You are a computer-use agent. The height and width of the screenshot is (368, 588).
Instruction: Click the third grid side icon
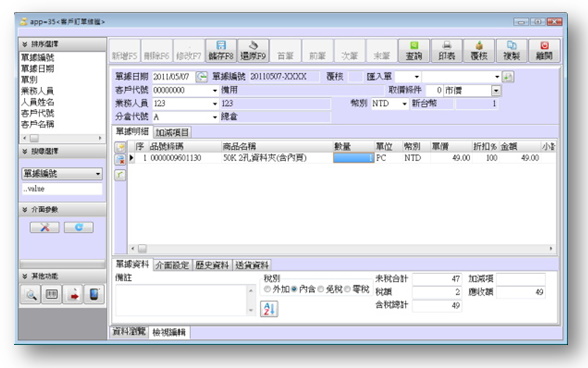(x=120, y=174)
